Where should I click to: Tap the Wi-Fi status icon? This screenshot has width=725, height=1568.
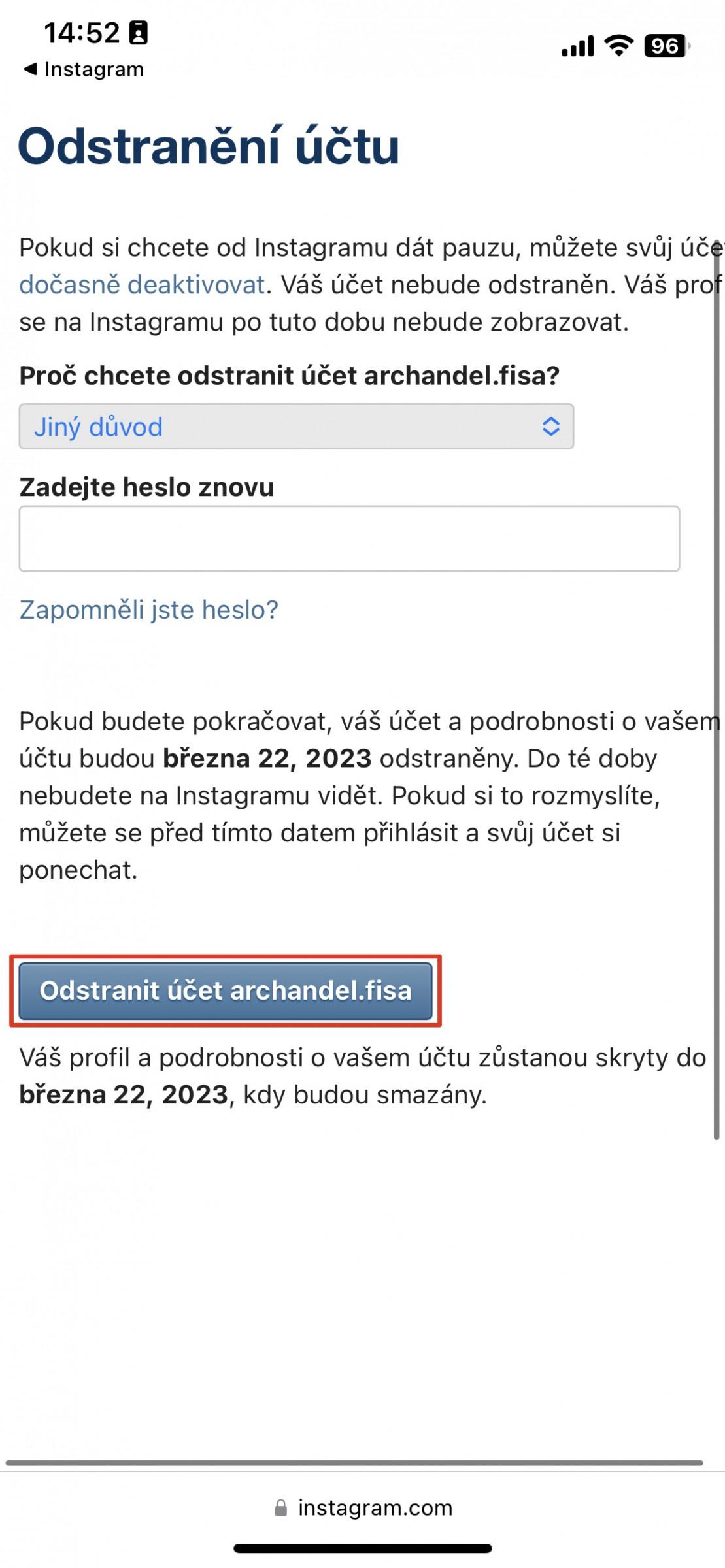[618, 45]
